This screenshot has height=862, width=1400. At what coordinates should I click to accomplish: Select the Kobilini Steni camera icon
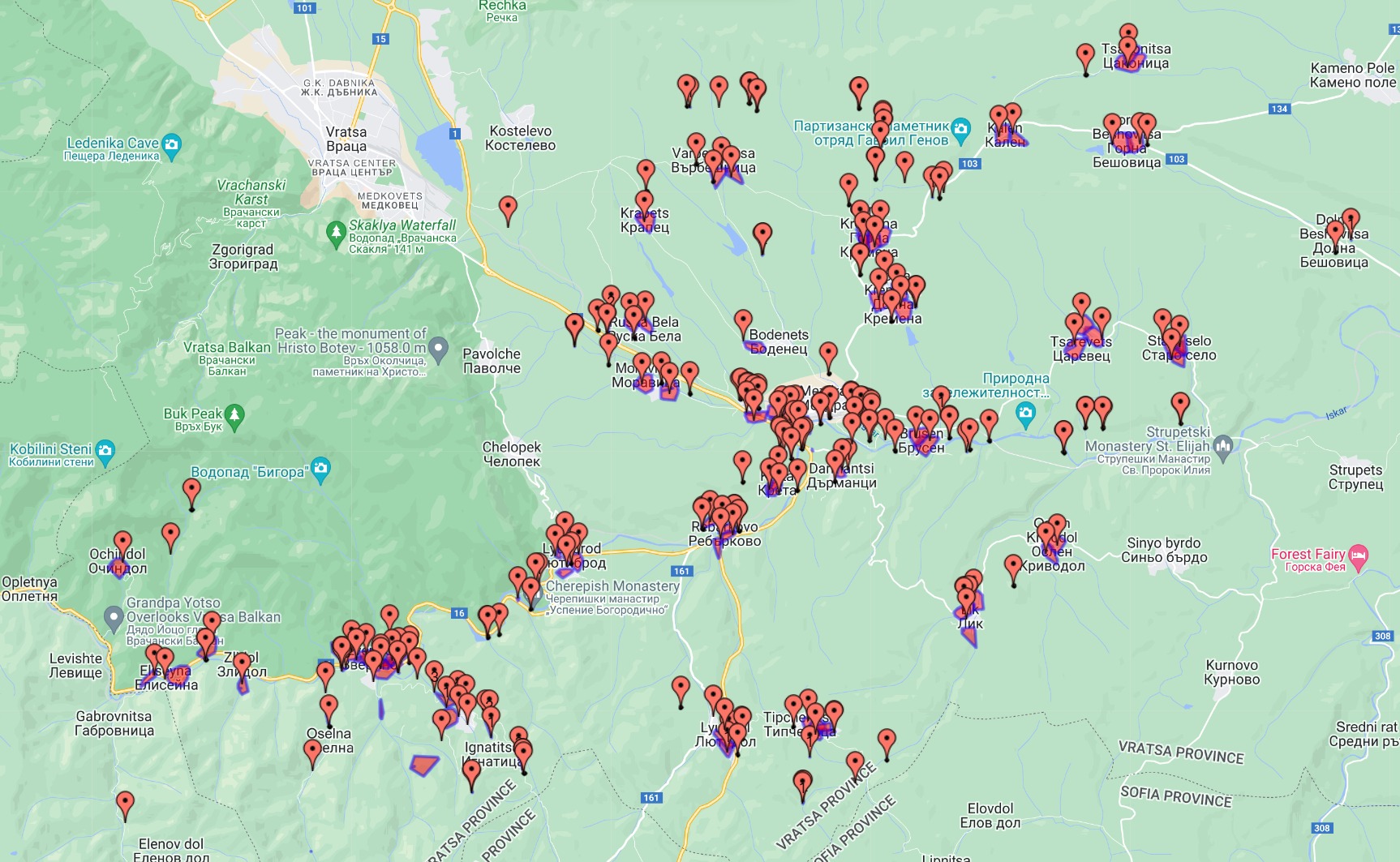105,451
